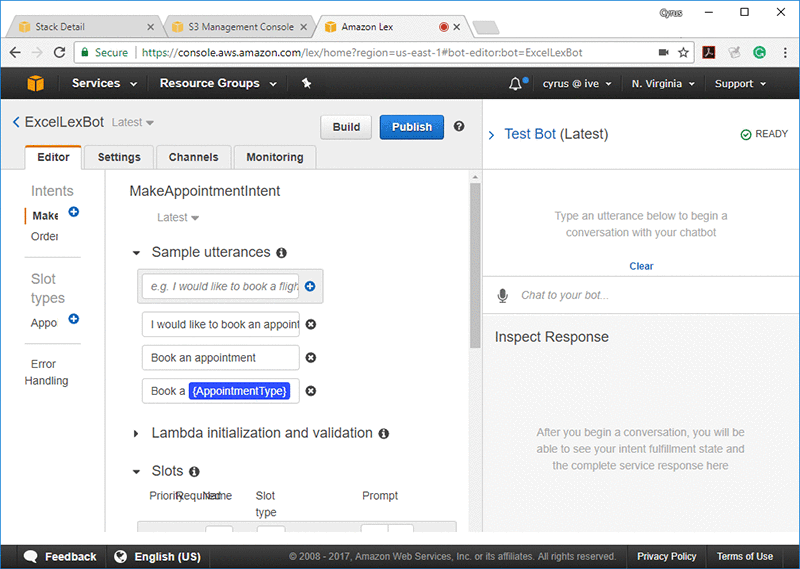The width and height of the screenshot is (800, 569).
Task: Reload the page with the refresh icon
Action: (59, 52)
